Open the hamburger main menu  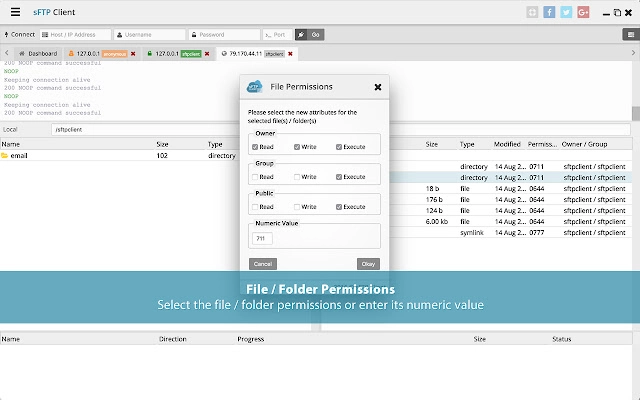point(15,12)
